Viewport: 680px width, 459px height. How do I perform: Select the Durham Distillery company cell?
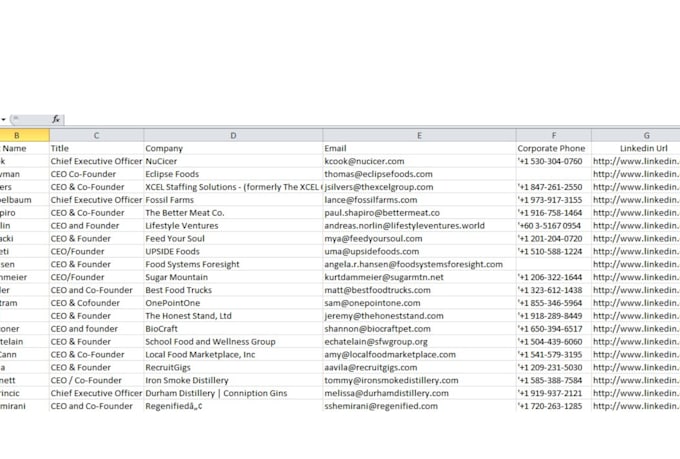click(x=233, y=393)
